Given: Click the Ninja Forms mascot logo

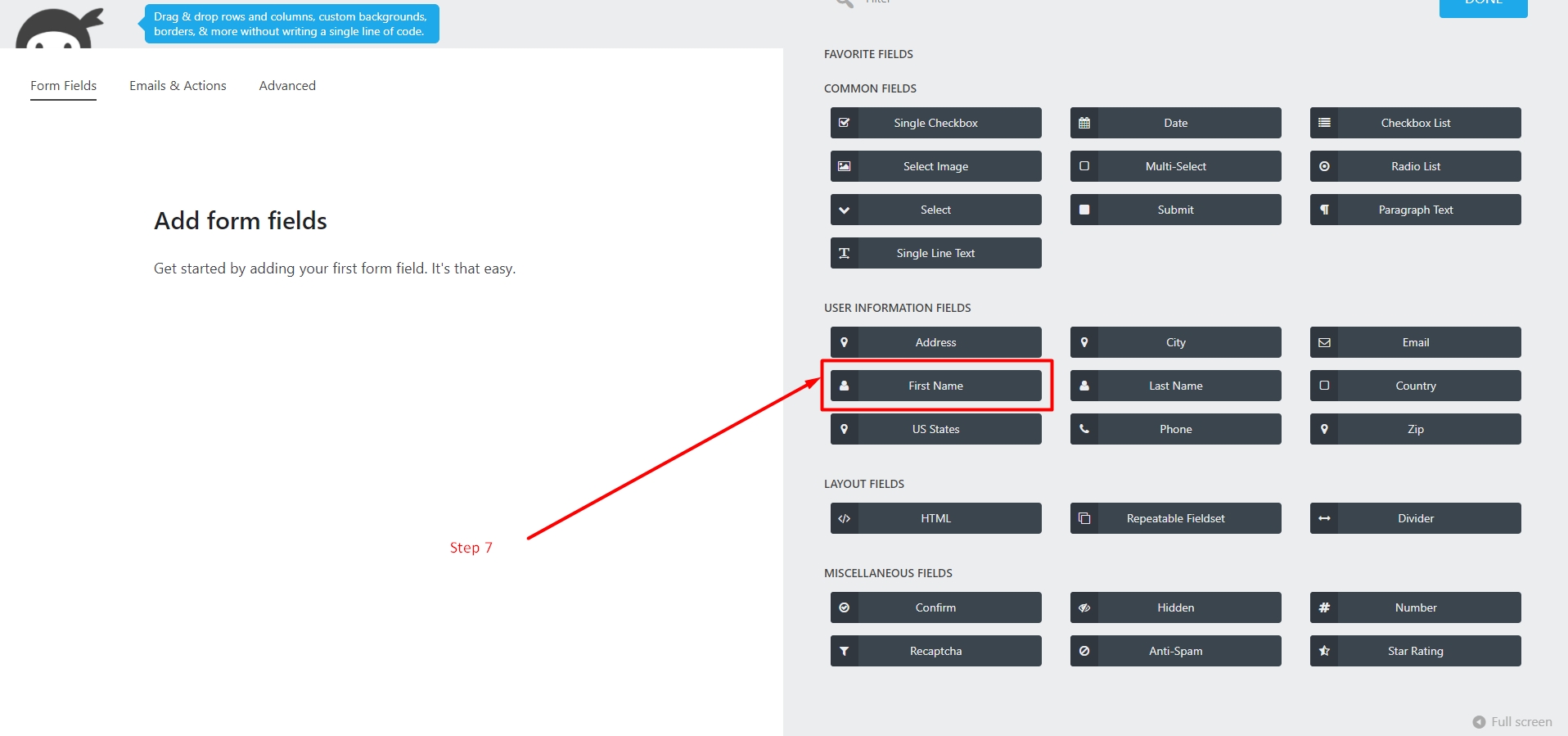Looking at the screenshot, I should 60,29.
